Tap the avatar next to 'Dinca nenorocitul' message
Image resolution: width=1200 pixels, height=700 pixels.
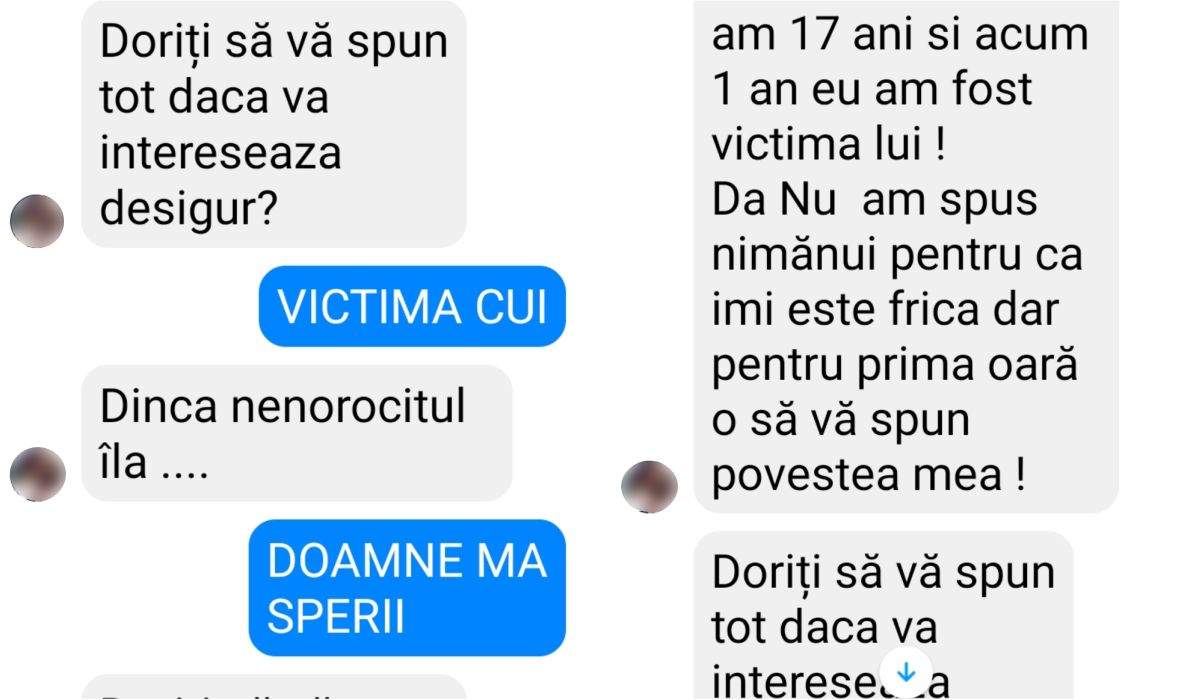tap(37, 473)
